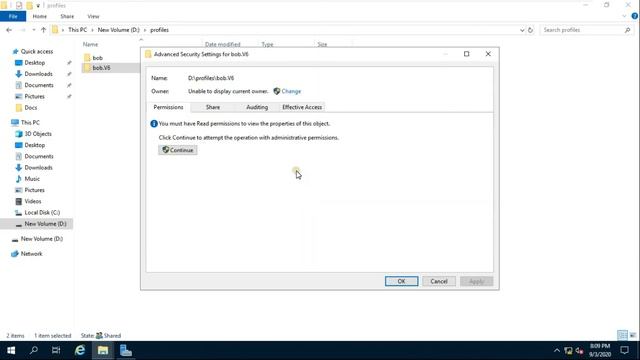The height and width of the screenshot is (360, 640).
Task: Go back in Explorer navigation
Action: tap(9, 30)
